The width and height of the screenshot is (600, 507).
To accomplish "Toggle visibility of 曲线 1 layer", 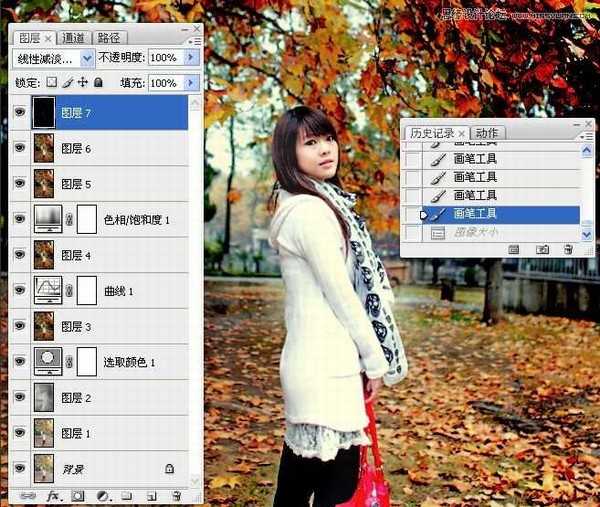I will [x=20, y=290].
